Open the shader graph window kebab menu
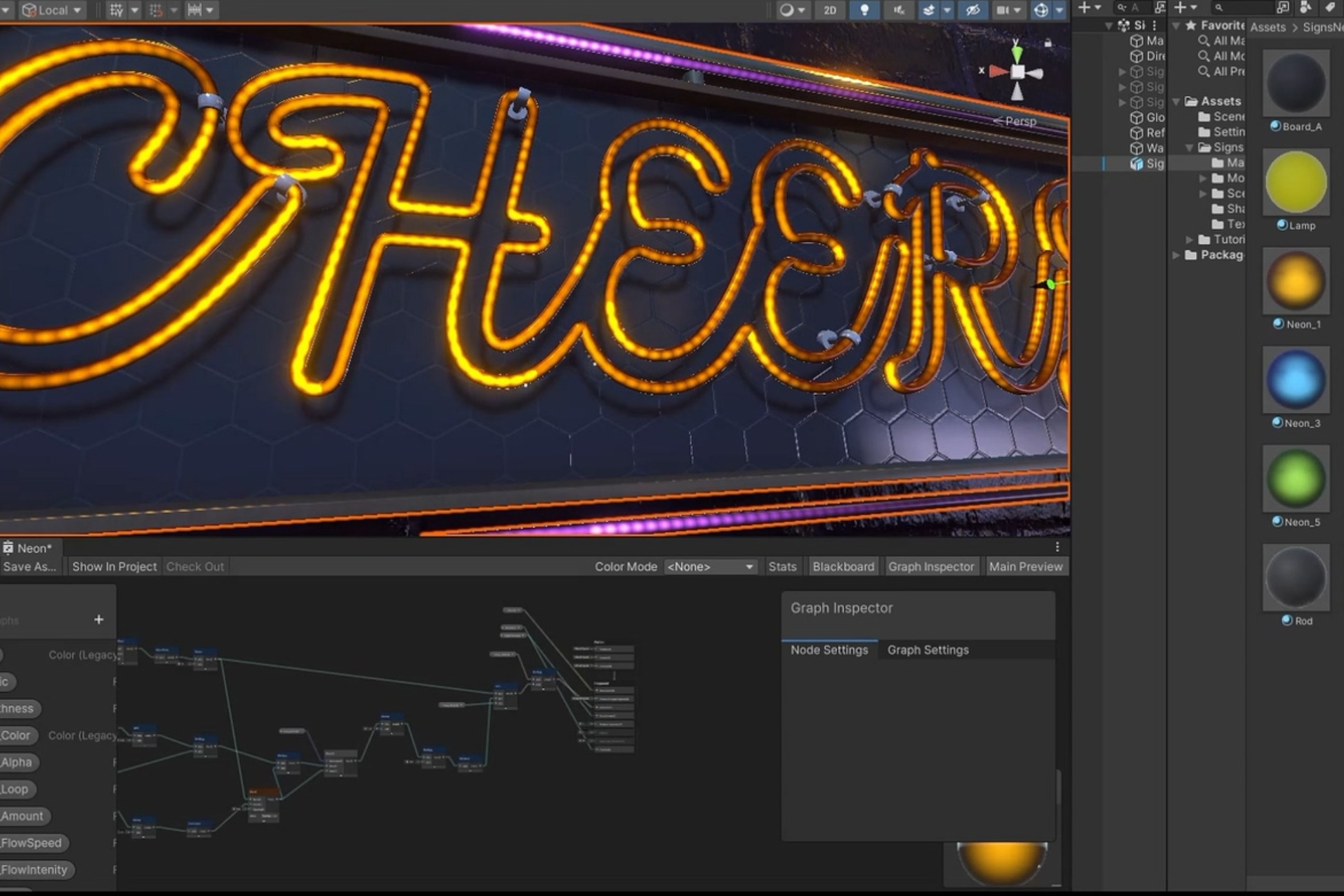The image size is (1344, 896). (1057, 547)
